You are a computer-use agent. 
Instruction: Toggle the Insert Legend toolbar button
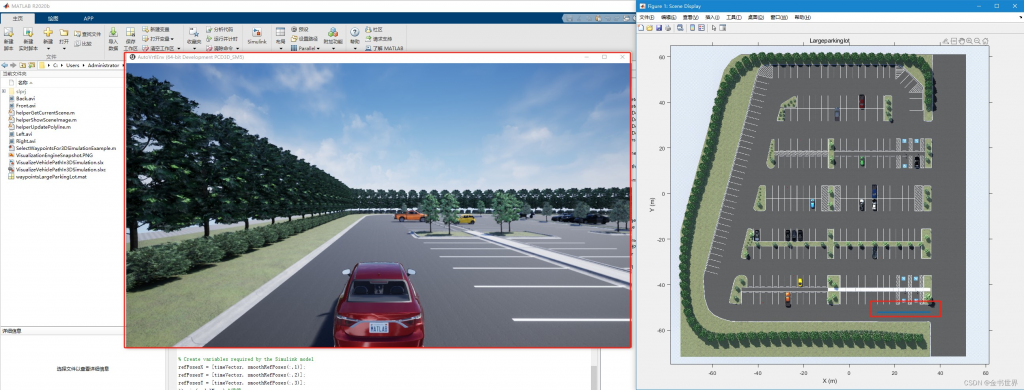coord(701,28)
